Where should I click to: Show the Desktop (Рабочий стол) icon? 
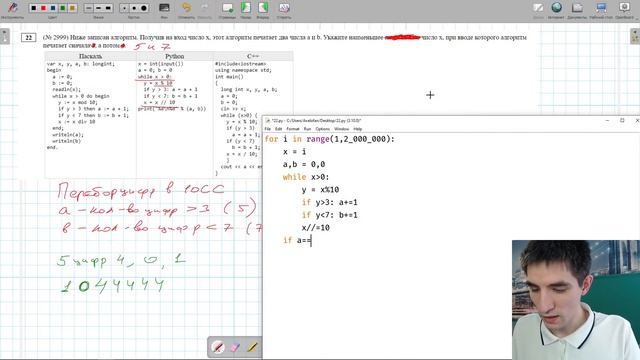point(601,8)
